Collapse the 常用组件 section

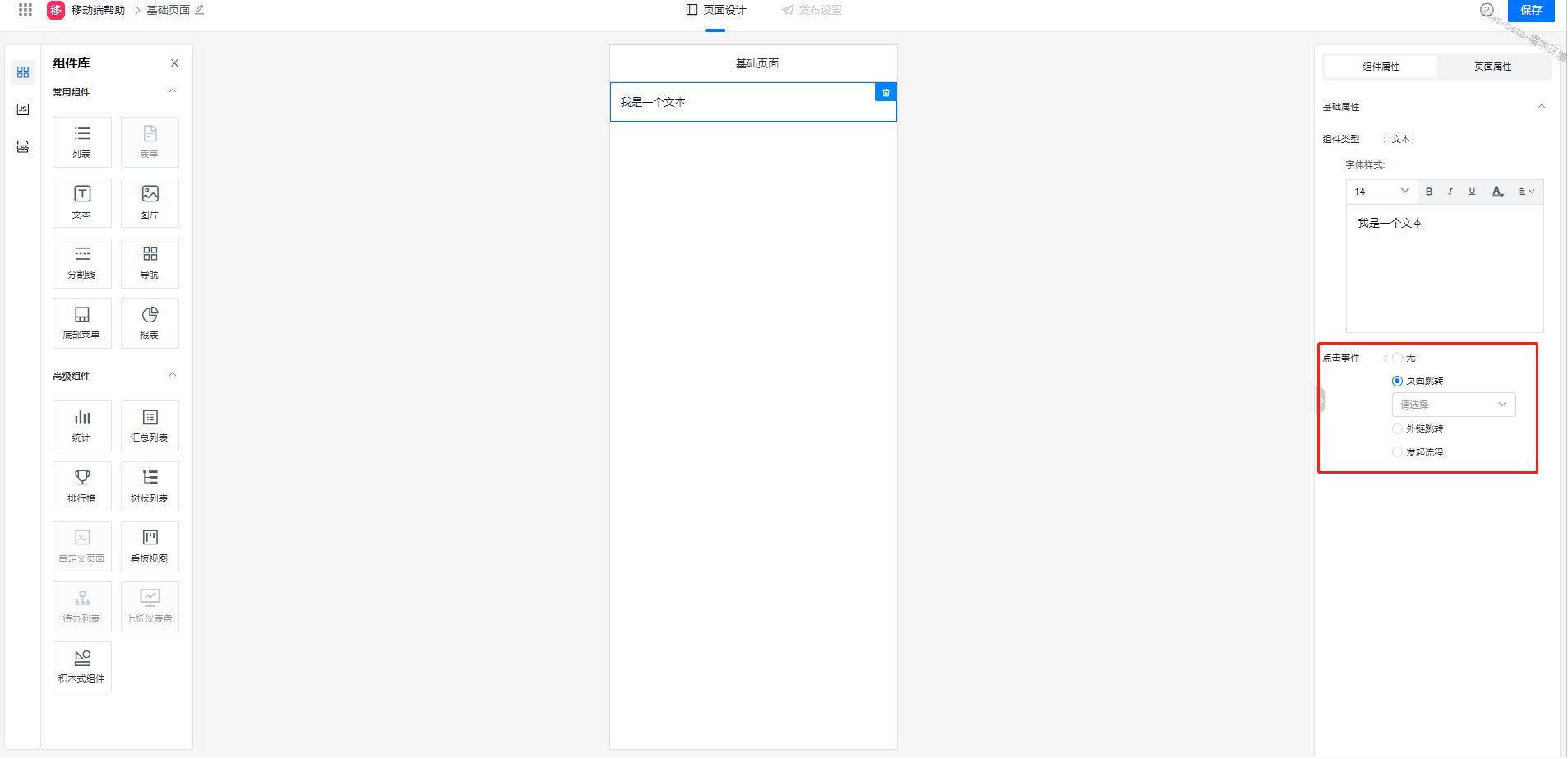pyautogui.click(x=173, y=91)
